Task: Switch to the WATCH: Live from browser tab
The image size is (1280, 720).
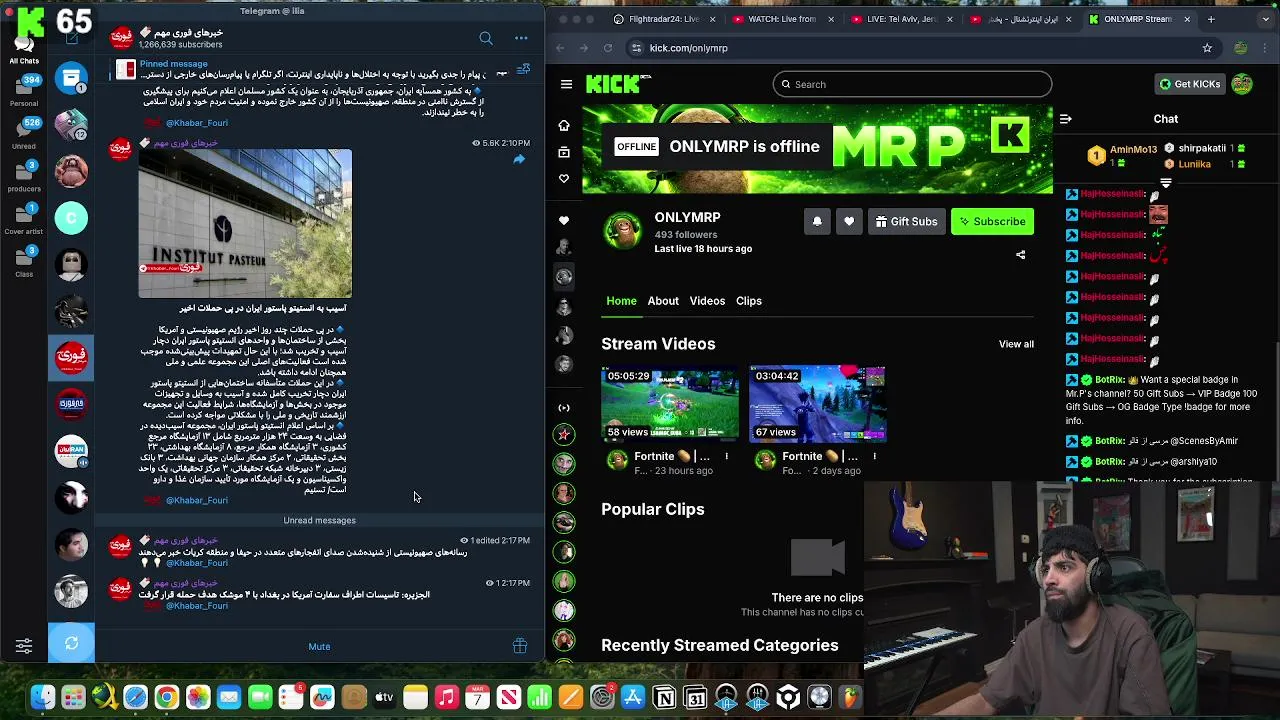Action: [783, 19]
